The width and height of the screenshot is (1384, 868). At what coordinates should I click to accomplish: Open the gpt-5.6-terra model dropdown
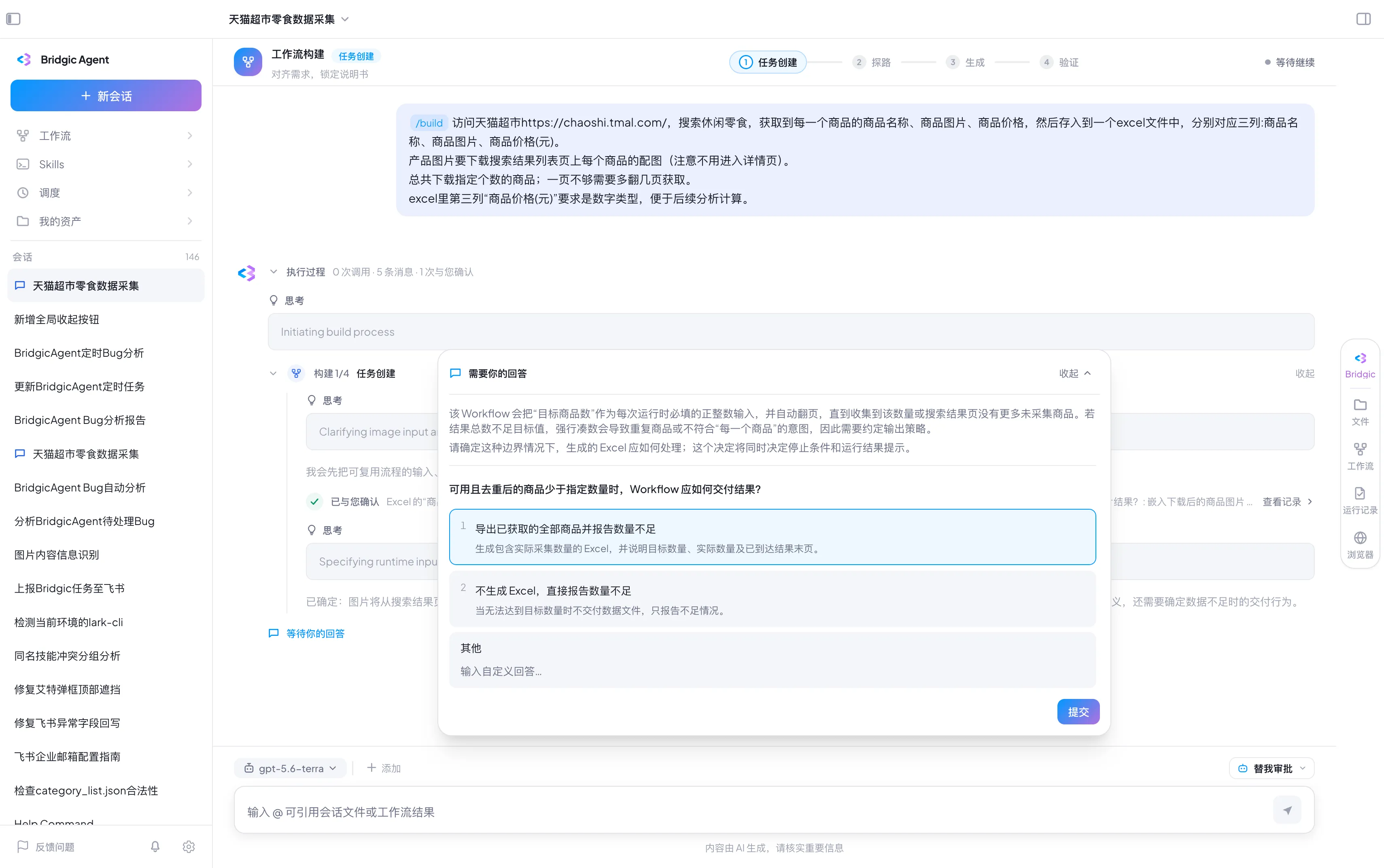click(290, 768)
